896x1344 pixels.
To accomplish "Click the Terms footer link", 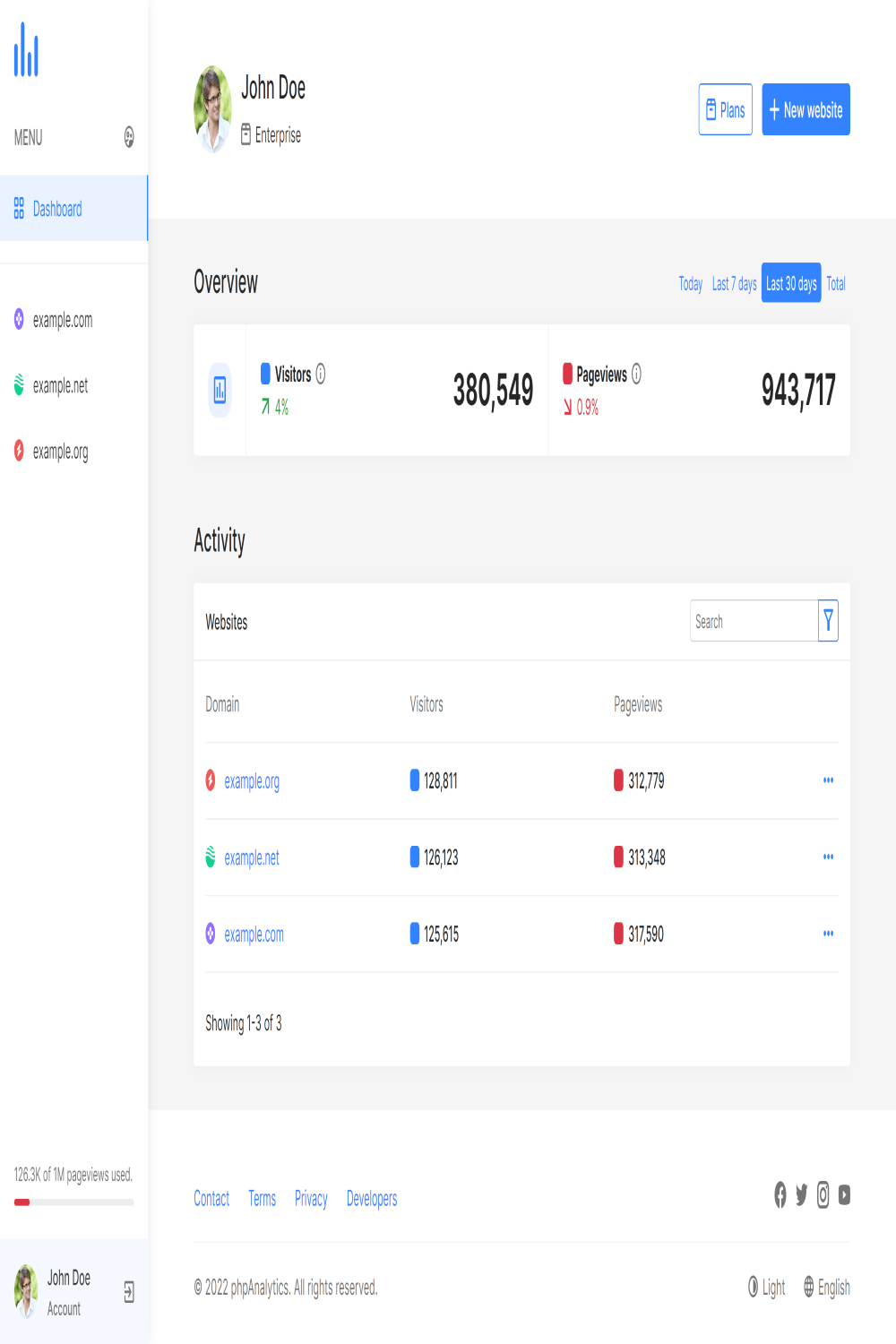I will pos(262,1199).
